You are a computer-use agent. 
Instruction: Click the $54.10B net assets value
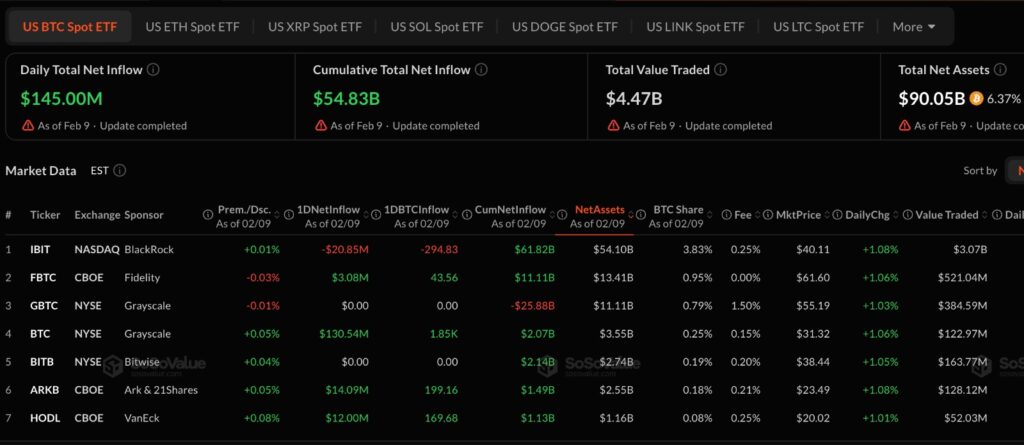pyautogui.click(x=613, y=250)
